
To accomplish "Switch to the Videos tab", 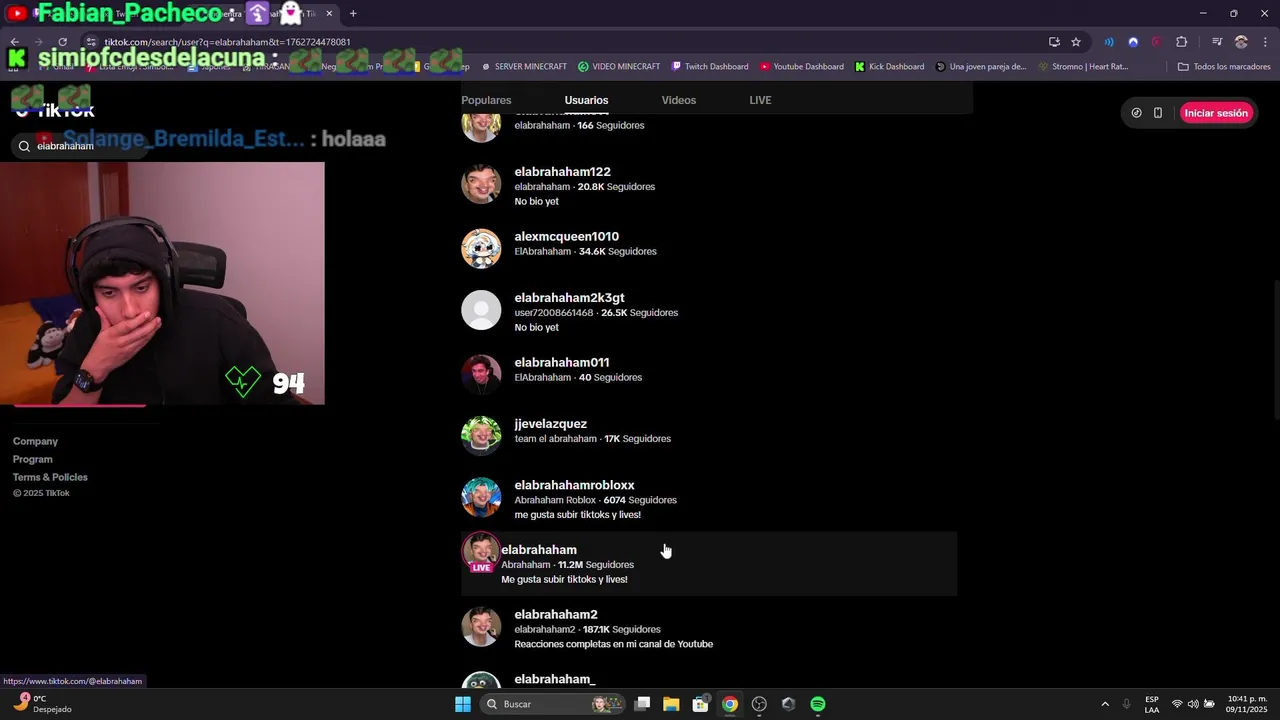I will point(679,100).
